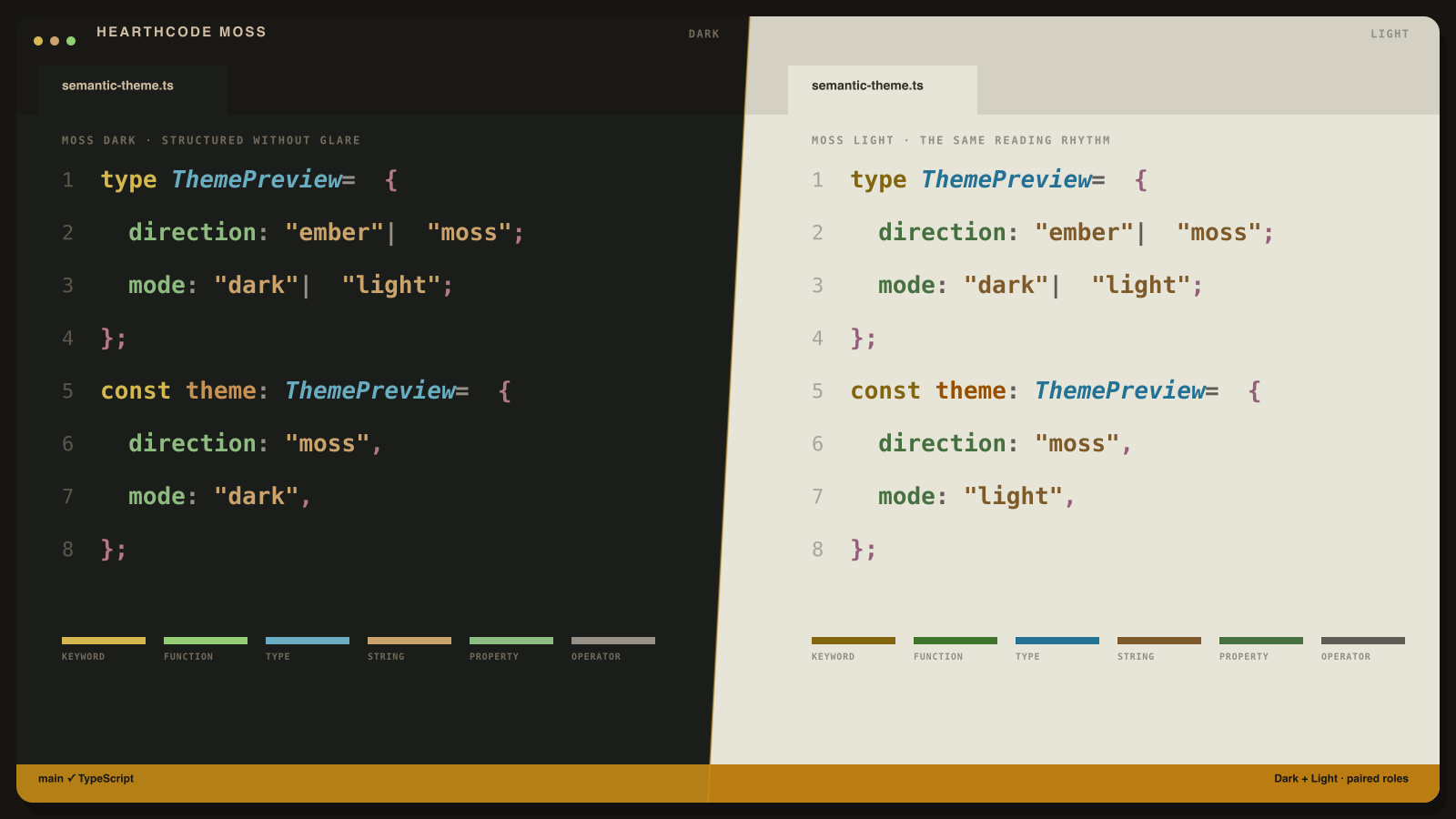Click the closing brace on dark pane line 4
The image size is (1456, 819).
(x=106, y=339)
